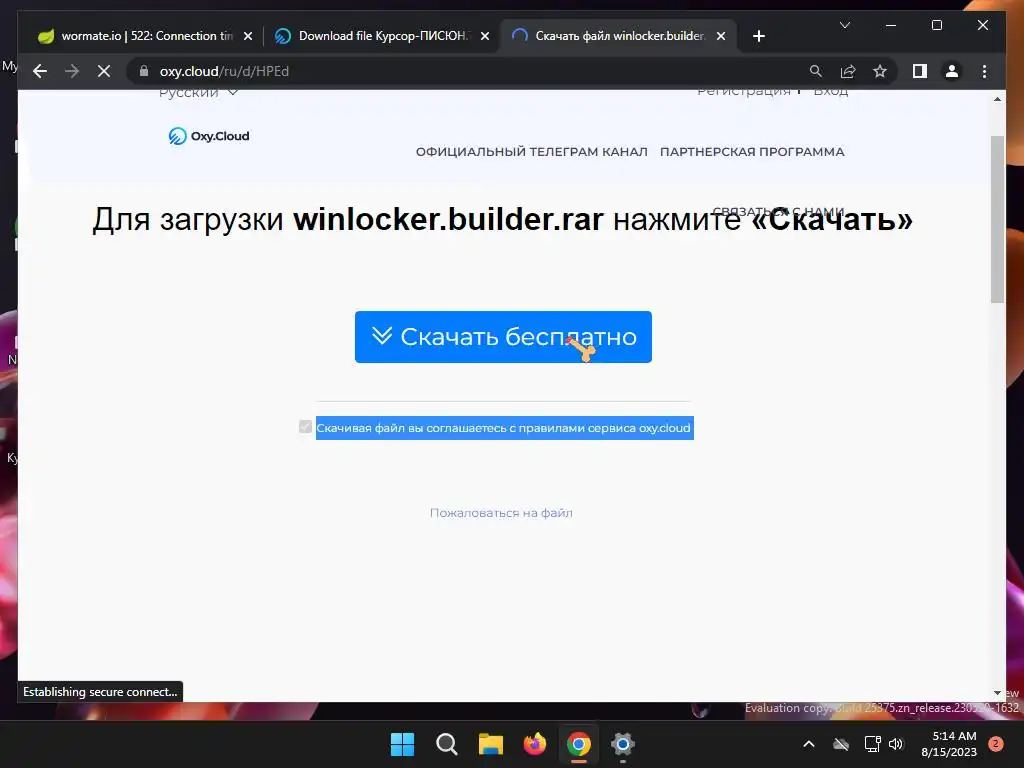Image resolution: width=1024 pixels, height=768 pixels.
Task: Close the winlocker.builder tab
Action: pos(721,37)
